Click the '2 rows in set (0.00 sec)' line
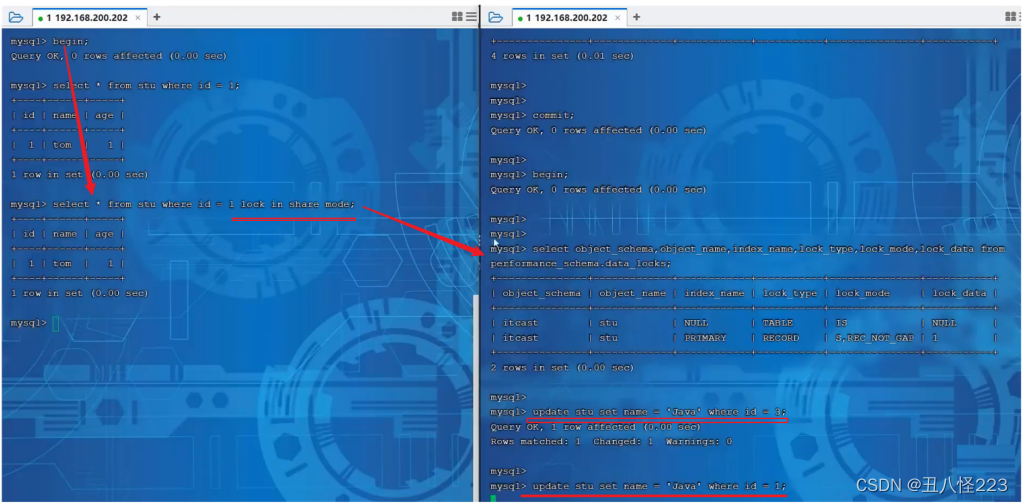Viewport: 1024px width, 504px height. click(562, 368)
